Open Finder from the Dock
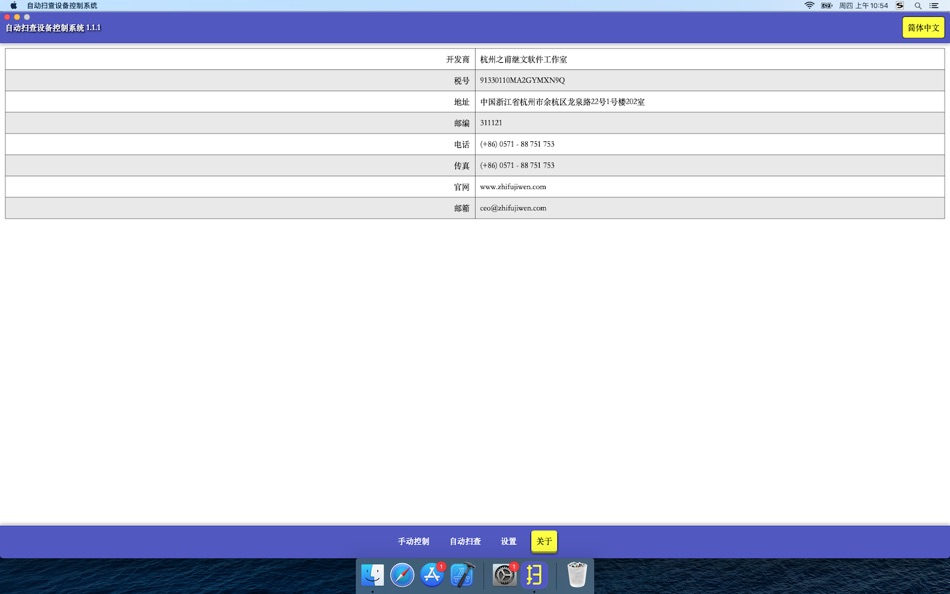Image resolution: width=950 pixels, height=594 pixels. (373, 575)
